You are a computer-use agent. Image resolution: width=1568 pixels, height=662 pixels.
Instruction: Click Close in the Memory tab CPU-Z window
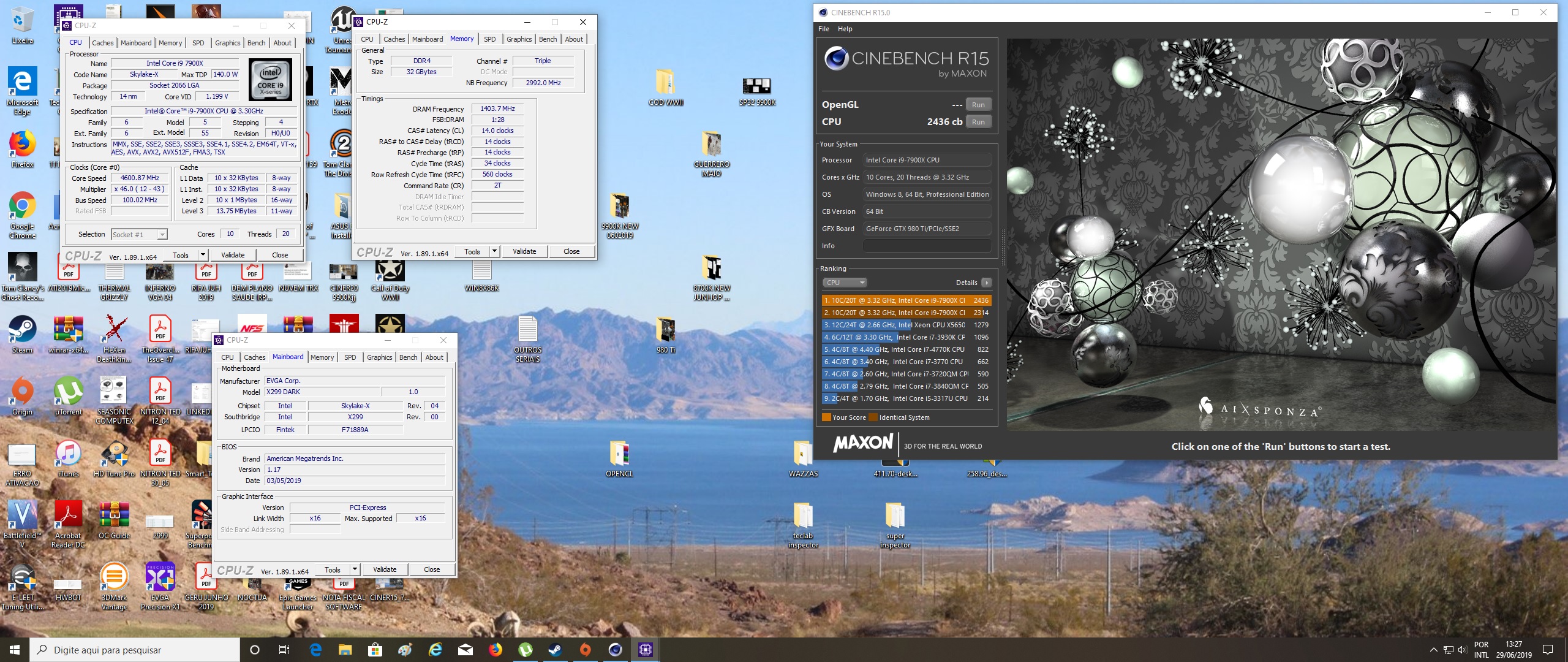[571, 251]
